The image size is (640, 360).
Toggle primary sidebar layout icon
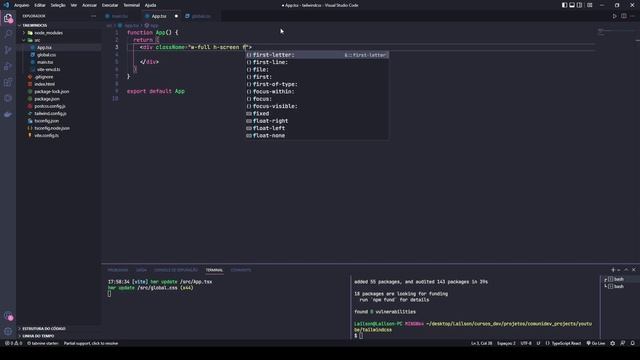564,5
